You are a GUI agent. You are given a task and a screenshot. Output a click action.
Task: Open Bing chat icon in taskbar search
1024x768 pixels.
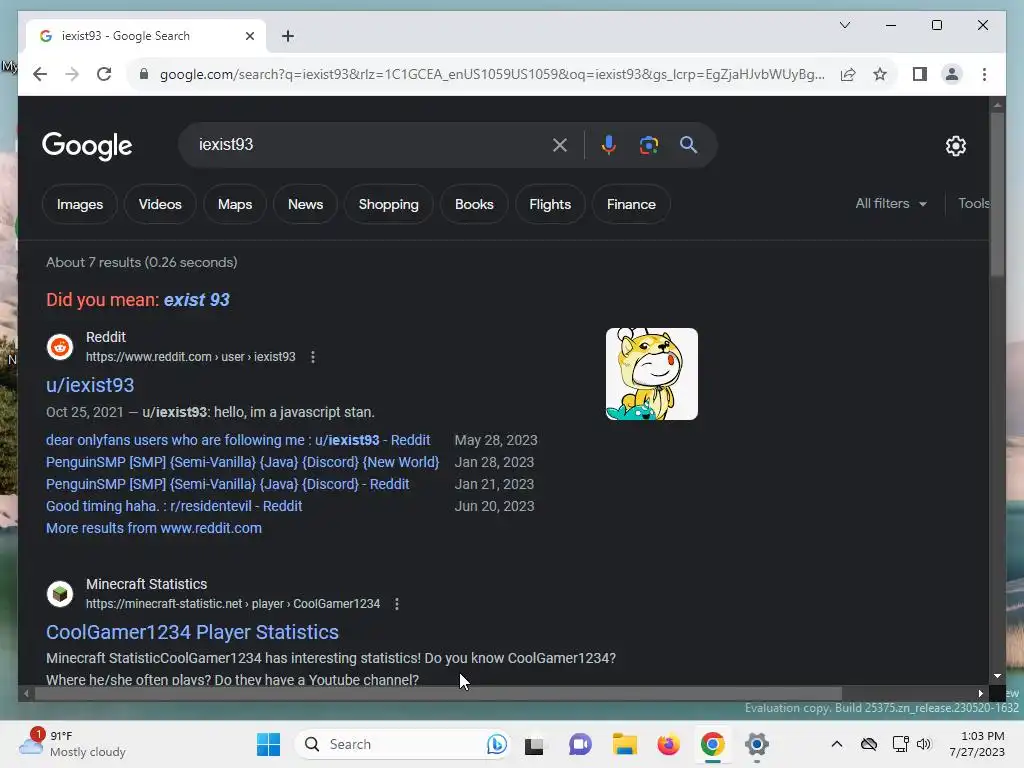click(x=496, y=744)
